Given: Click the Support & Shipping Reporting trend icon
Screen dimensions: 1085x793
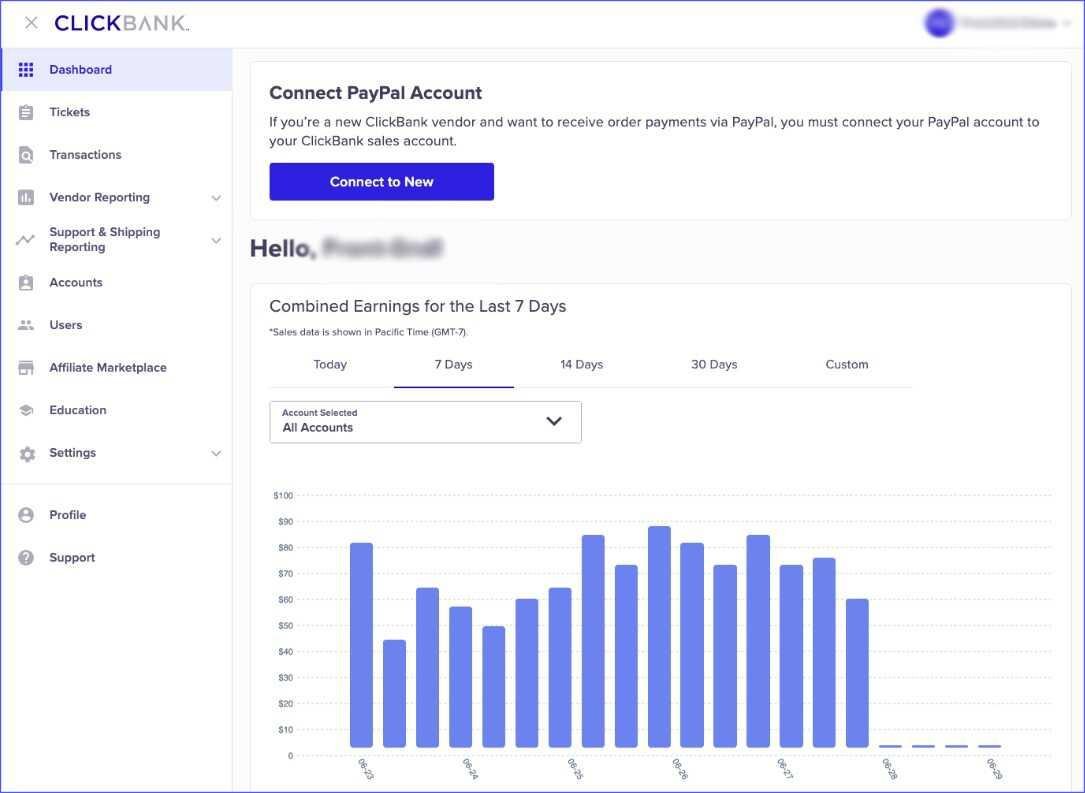Looking at the screenshot, I should (26, 239).
